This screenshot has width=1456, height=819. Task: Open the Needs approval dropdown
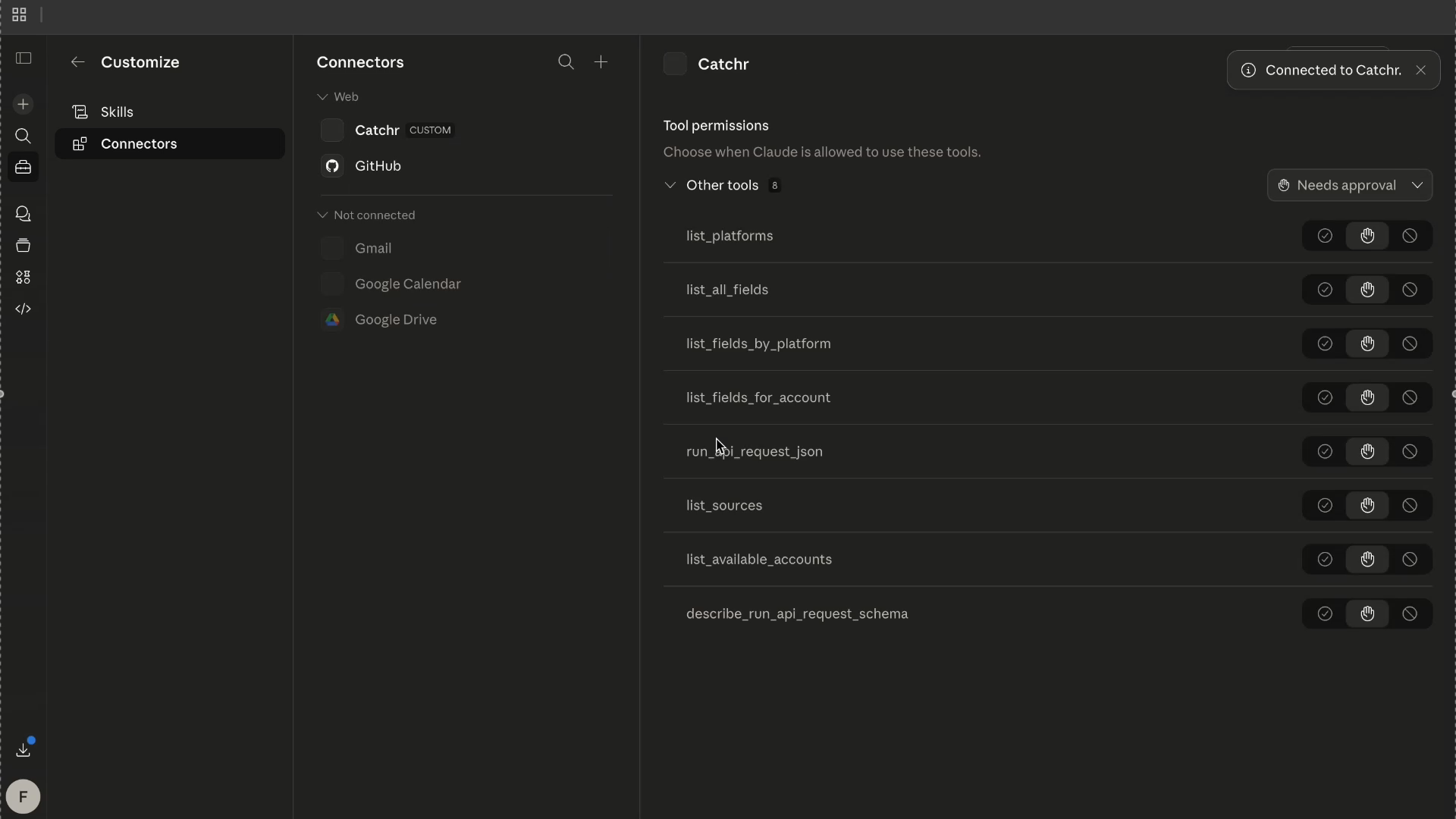(x=1350, y=185)
